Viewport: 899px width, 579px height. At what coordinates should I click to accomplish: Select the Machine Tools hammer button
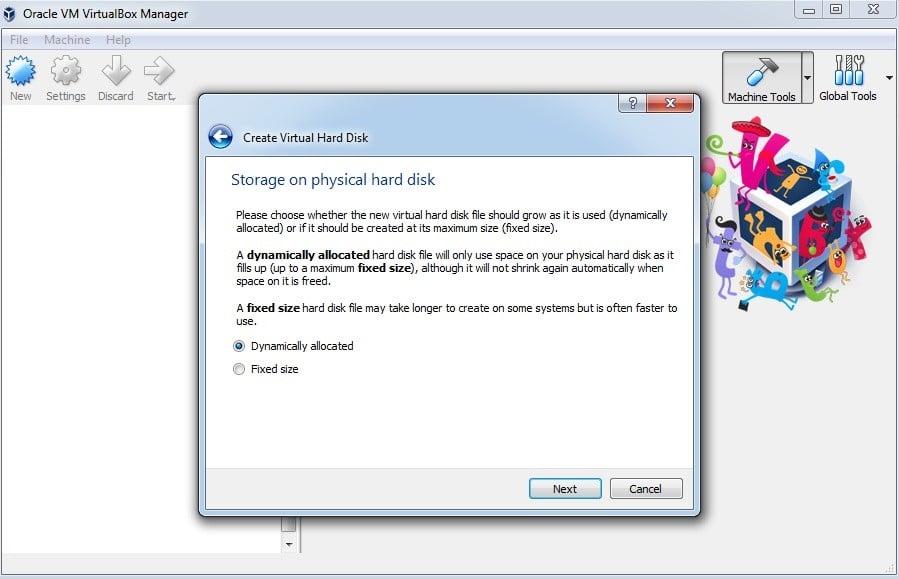click(x=761, y=78)
